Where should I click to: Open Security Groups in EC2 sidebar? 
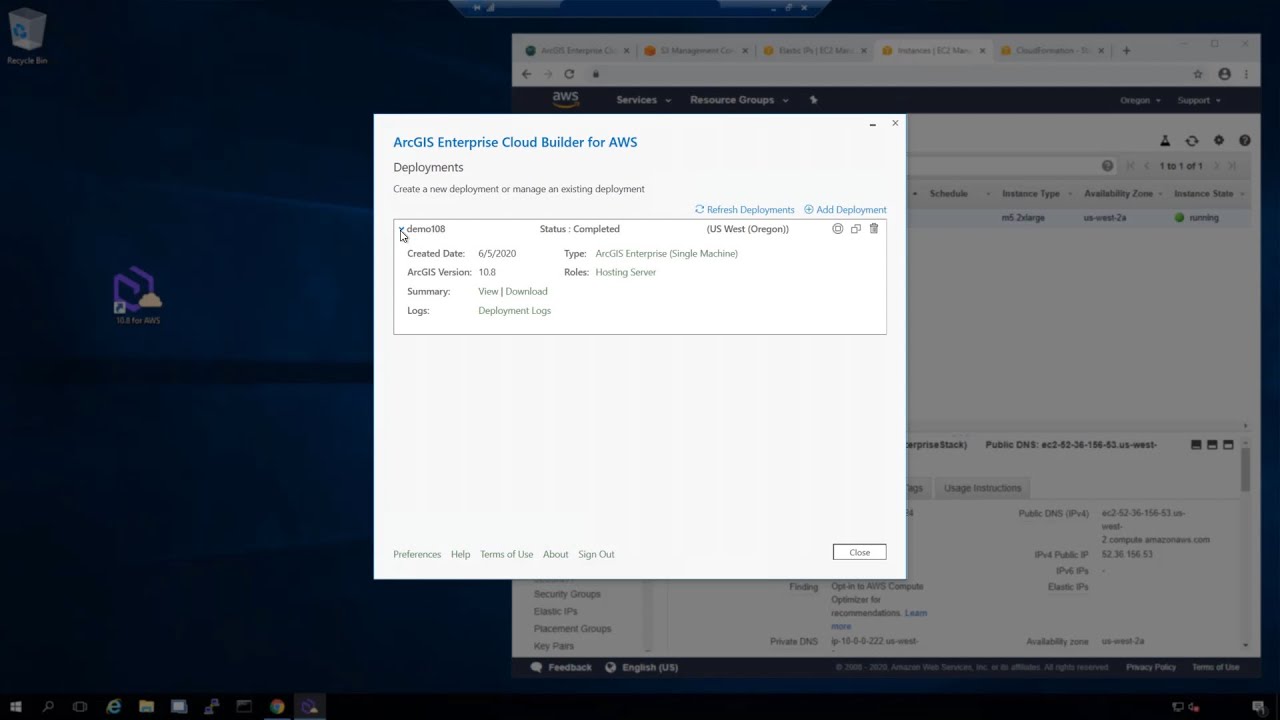pyautogui.click(x=567, y=594)
